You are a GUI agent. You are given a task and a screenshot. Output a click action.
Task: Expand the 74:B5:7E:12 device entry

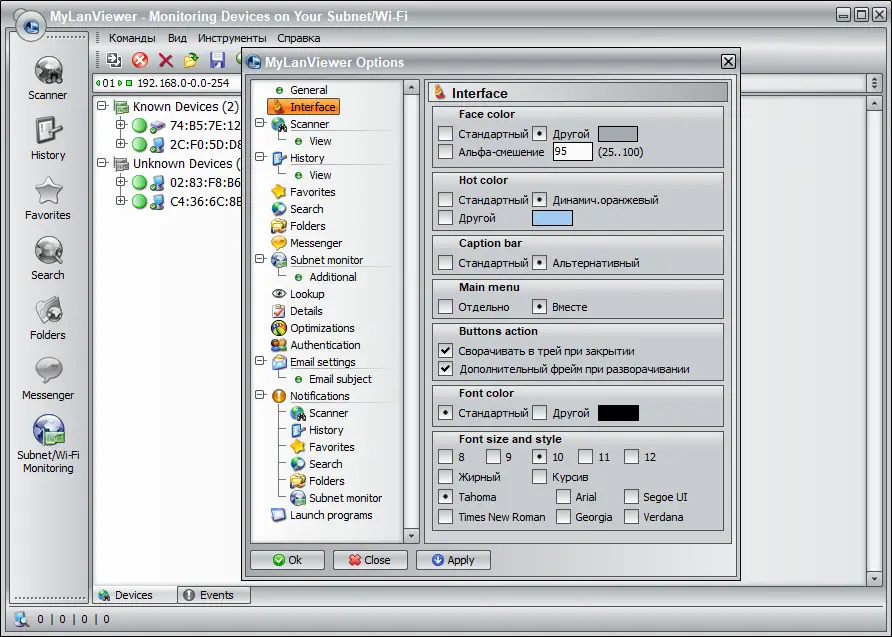pyautogui.click(x=121, y=124)
